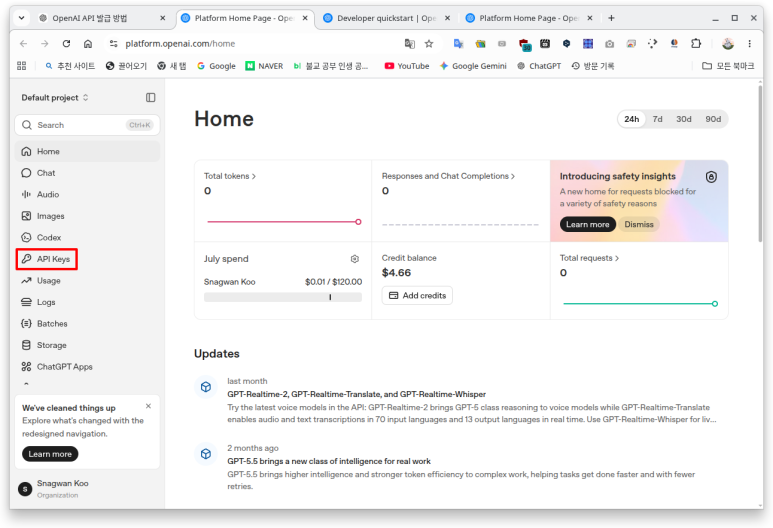This screenshot has height=528, width=773.
Task: Open the YouTube bookmark
Action: (x=407, y=66)
